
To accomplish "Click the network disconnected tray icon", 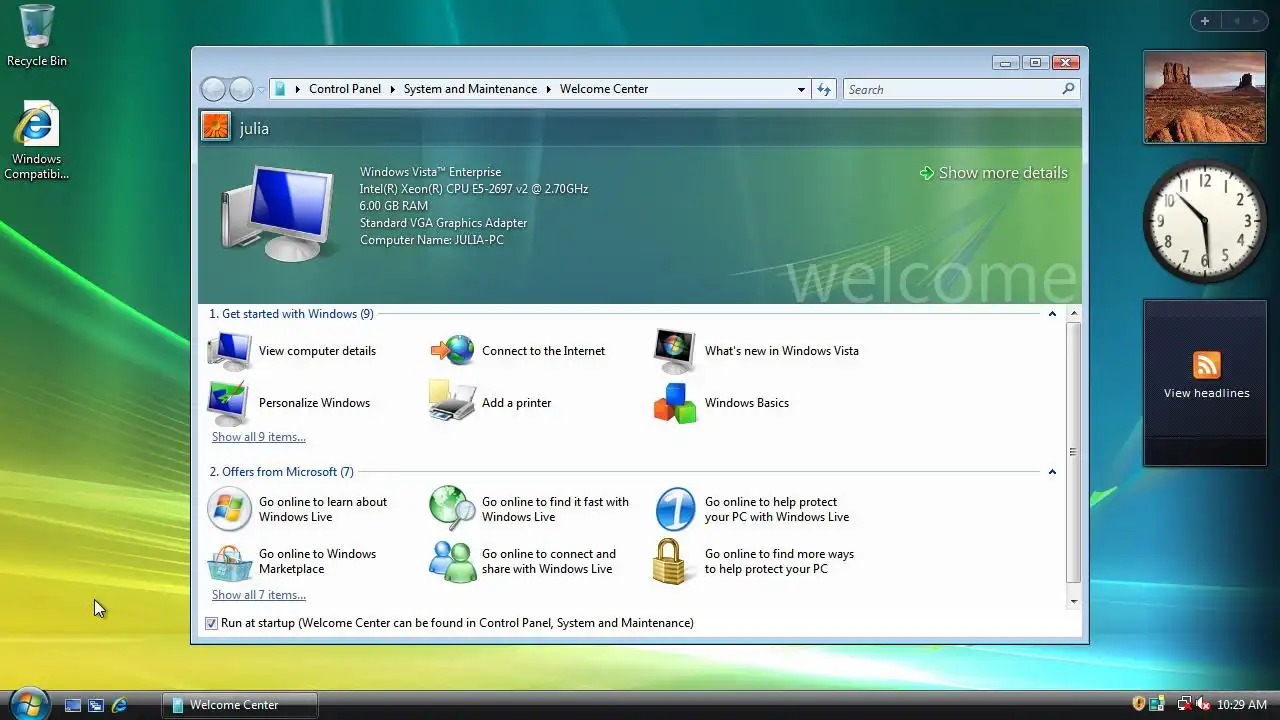I will [1184, 704].
